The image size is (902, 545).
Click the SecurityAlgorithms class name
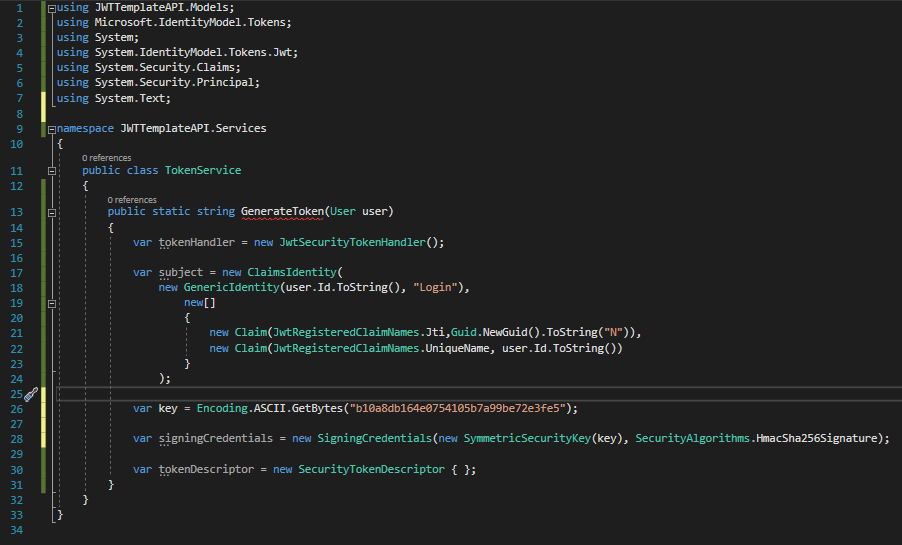pyautogui.click(x=693, y=438)
